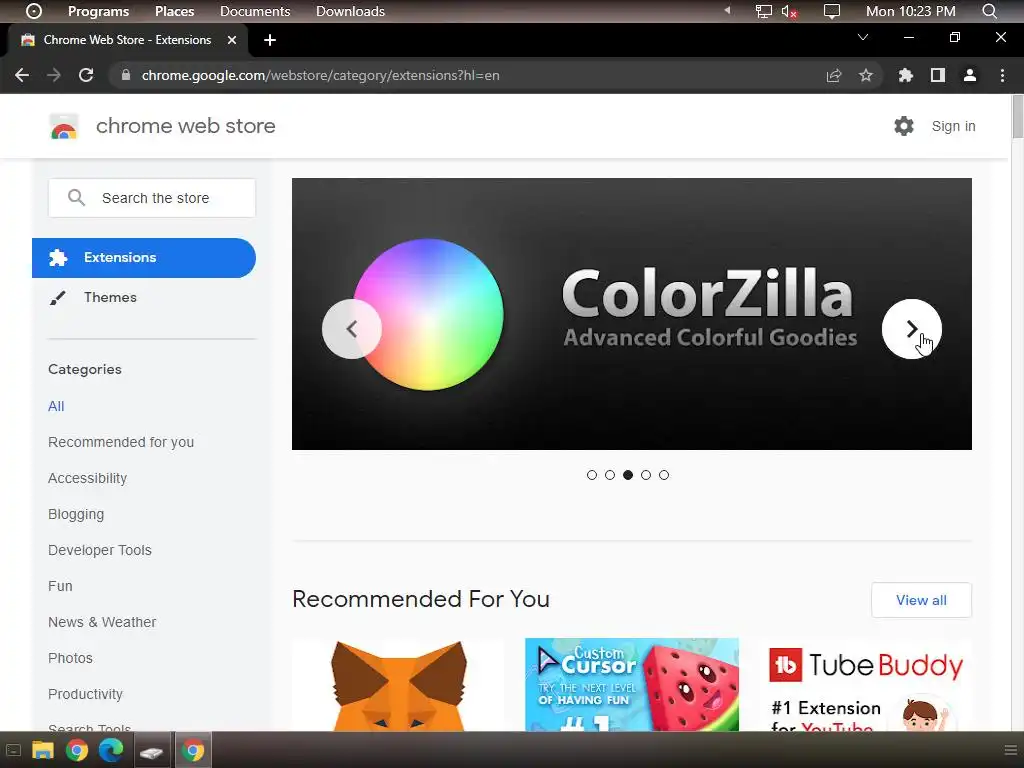1024x768 pixels.
Task: Open the display tray icon
Action: point(831,11)
